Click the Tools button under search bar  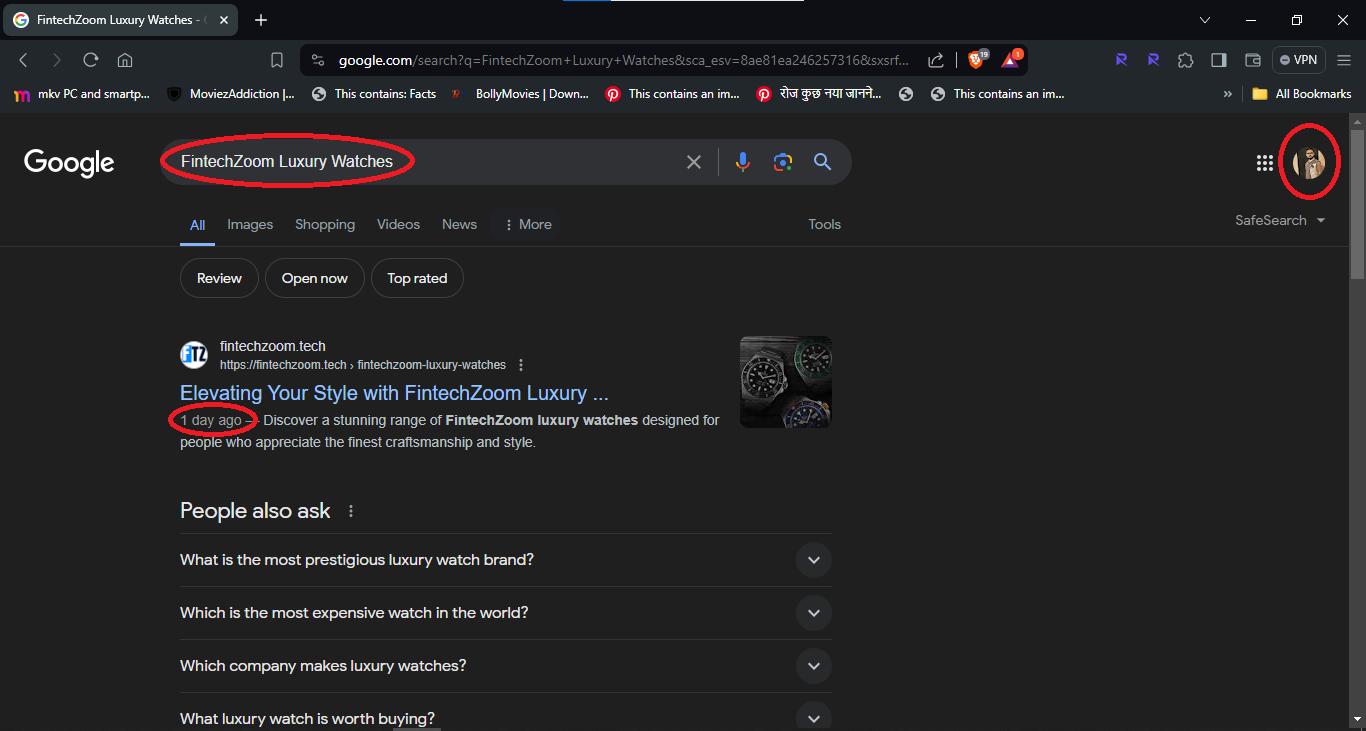pos(824,224)
